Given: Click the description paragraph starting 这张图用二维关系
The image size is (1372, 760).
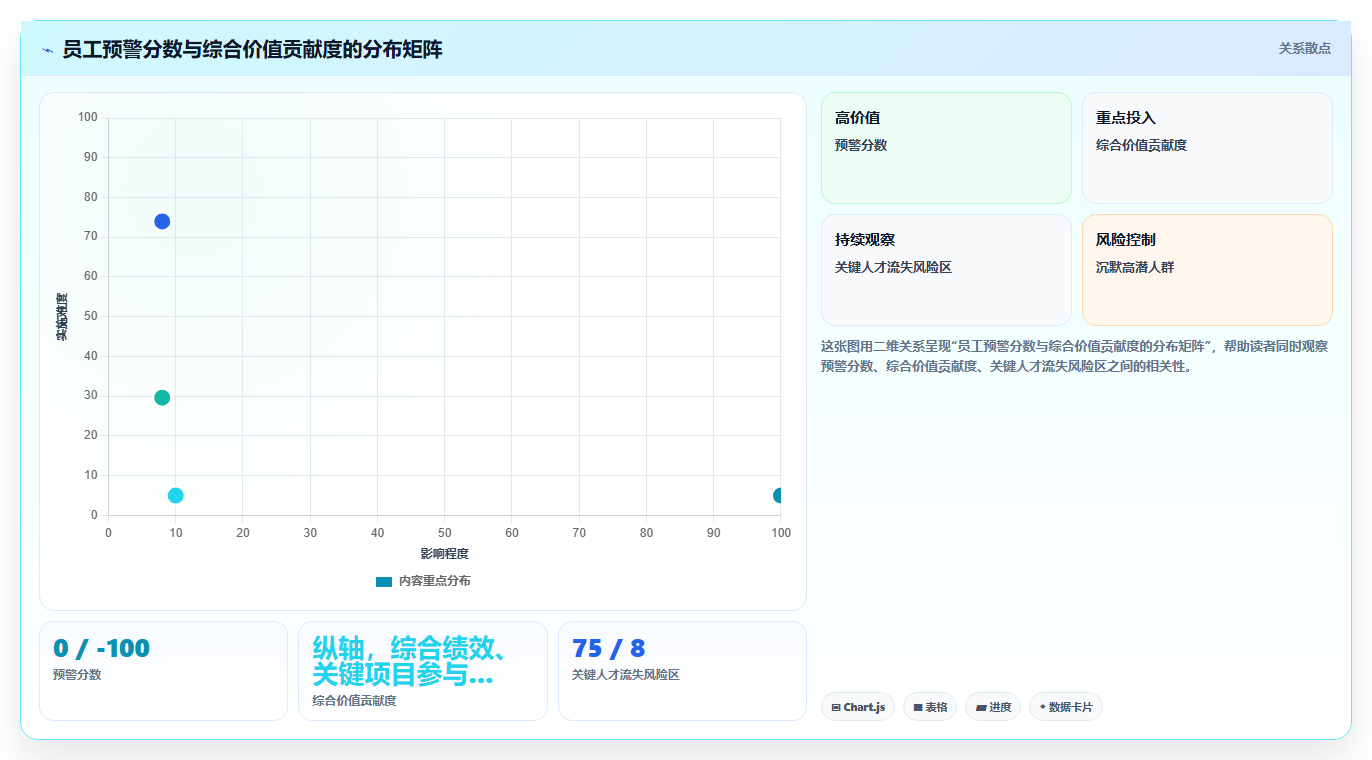Looking at the screenshot, I should [1075, 356].
